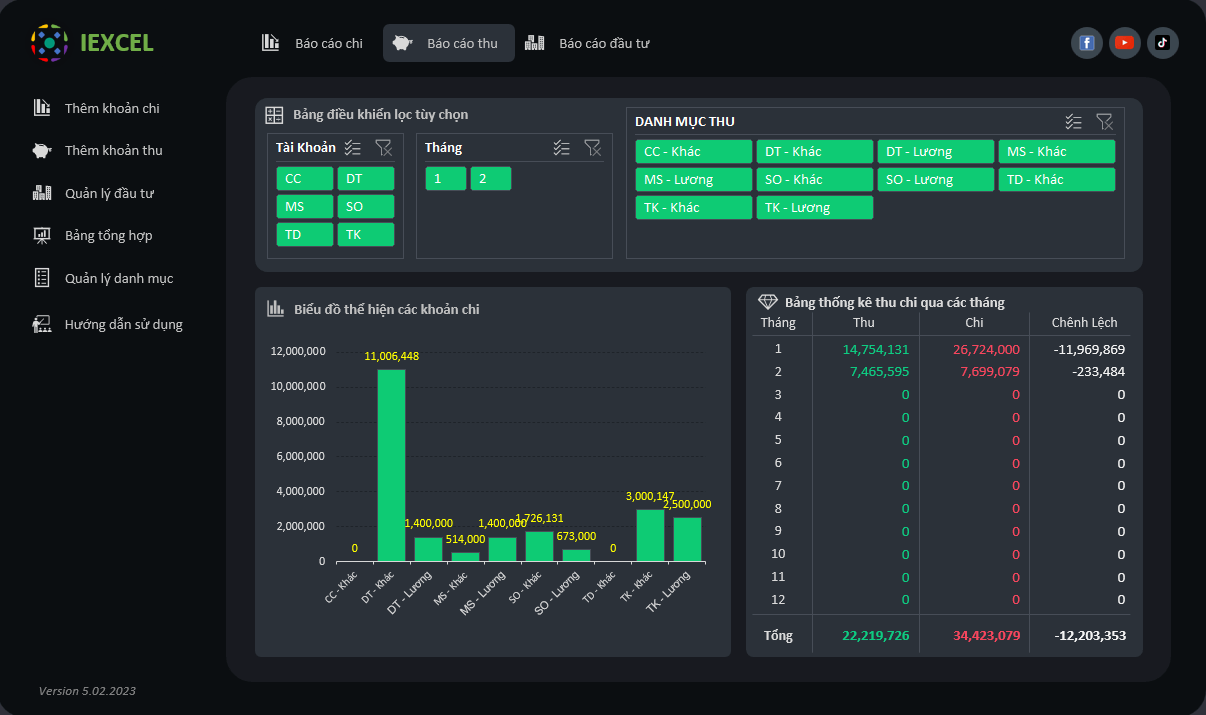Viewport: 1206px width, 715px height.
Task: Click the bar labeled 3,000,147 in chart
Action: coord(651,535)
